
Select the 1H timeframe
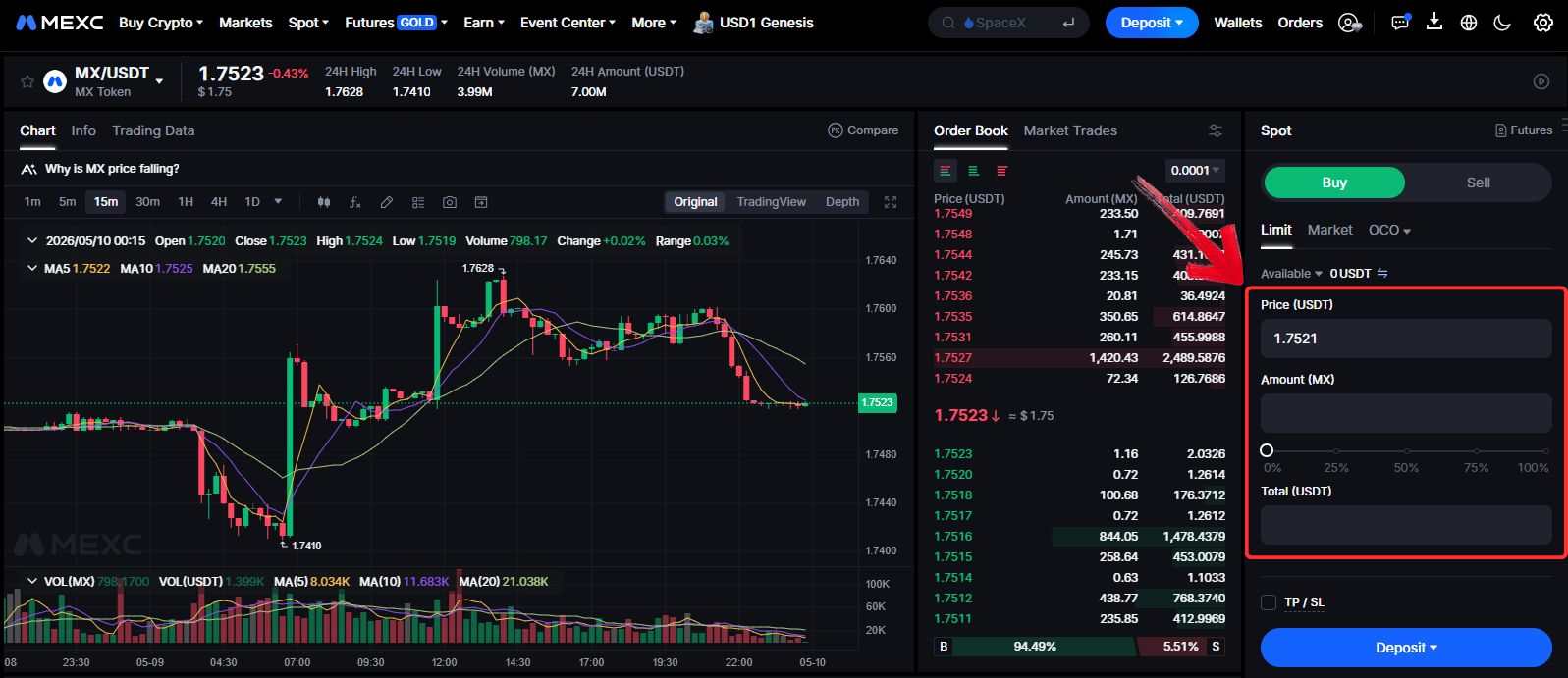[x=186, y=202]
